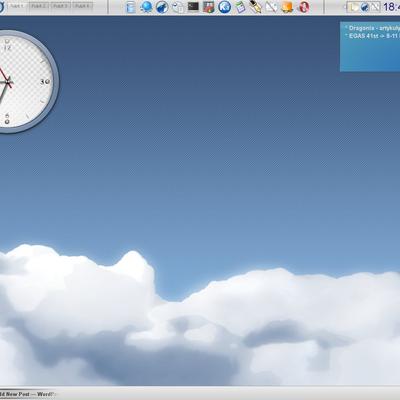
Task: Click the pale yellow note tray icon
Action: 353,7
